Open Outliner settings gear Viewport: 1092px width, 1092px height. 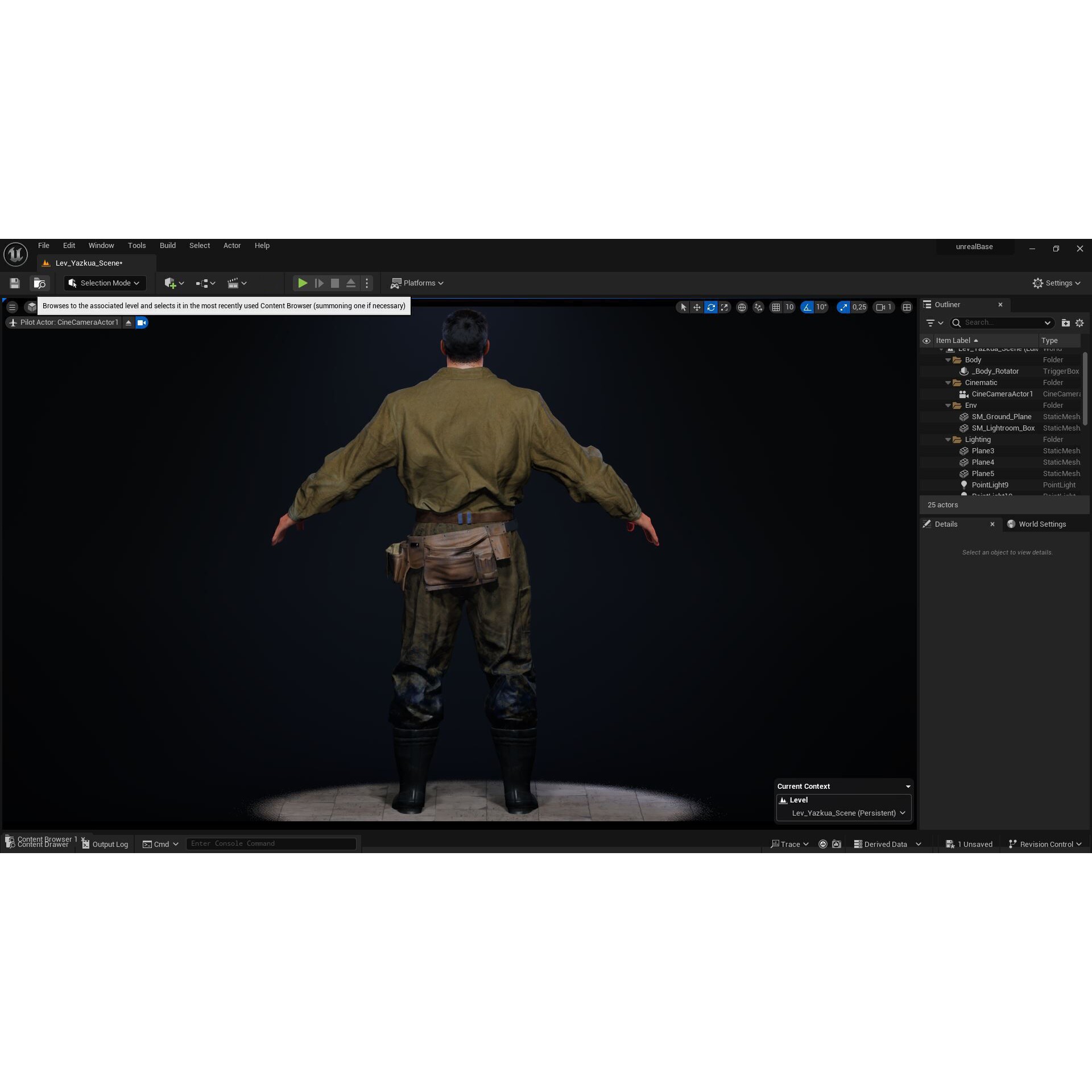point(1079,322)
